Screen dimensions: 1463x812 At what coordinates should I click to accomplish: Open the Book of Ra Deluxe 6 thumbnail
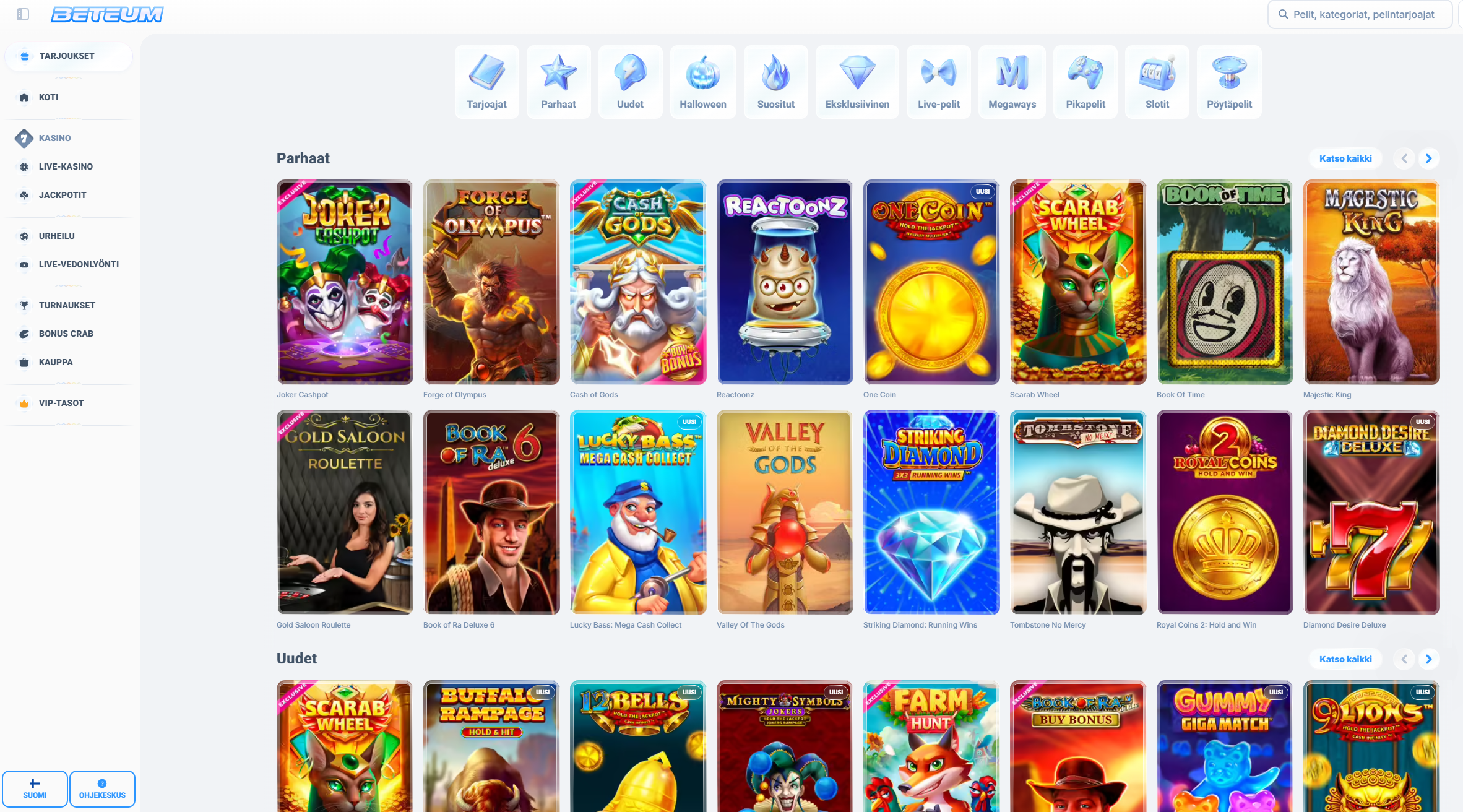(491, 512)
